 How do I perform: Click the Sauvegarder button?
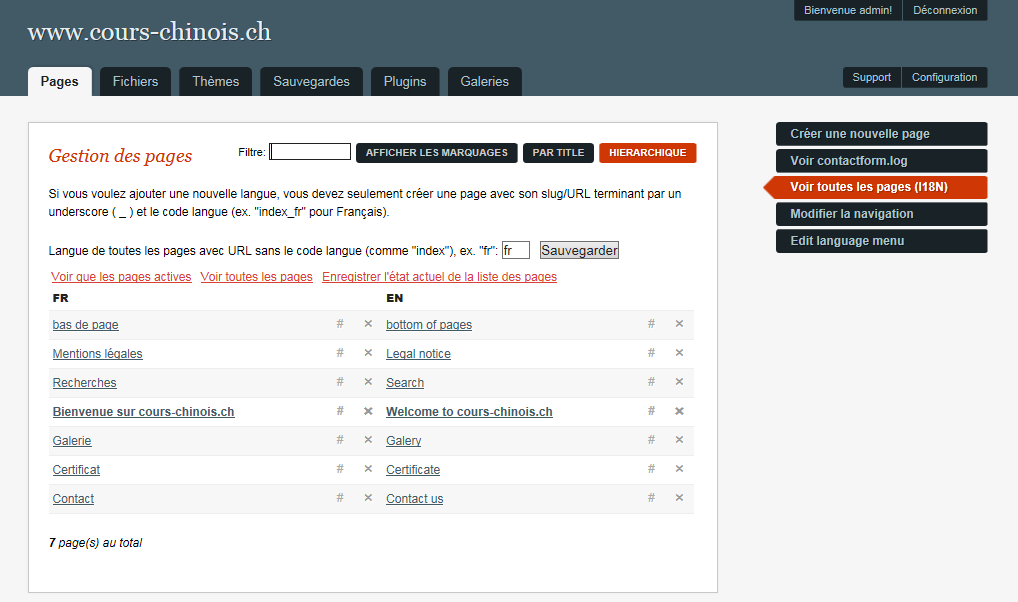(x=579, y=250)
